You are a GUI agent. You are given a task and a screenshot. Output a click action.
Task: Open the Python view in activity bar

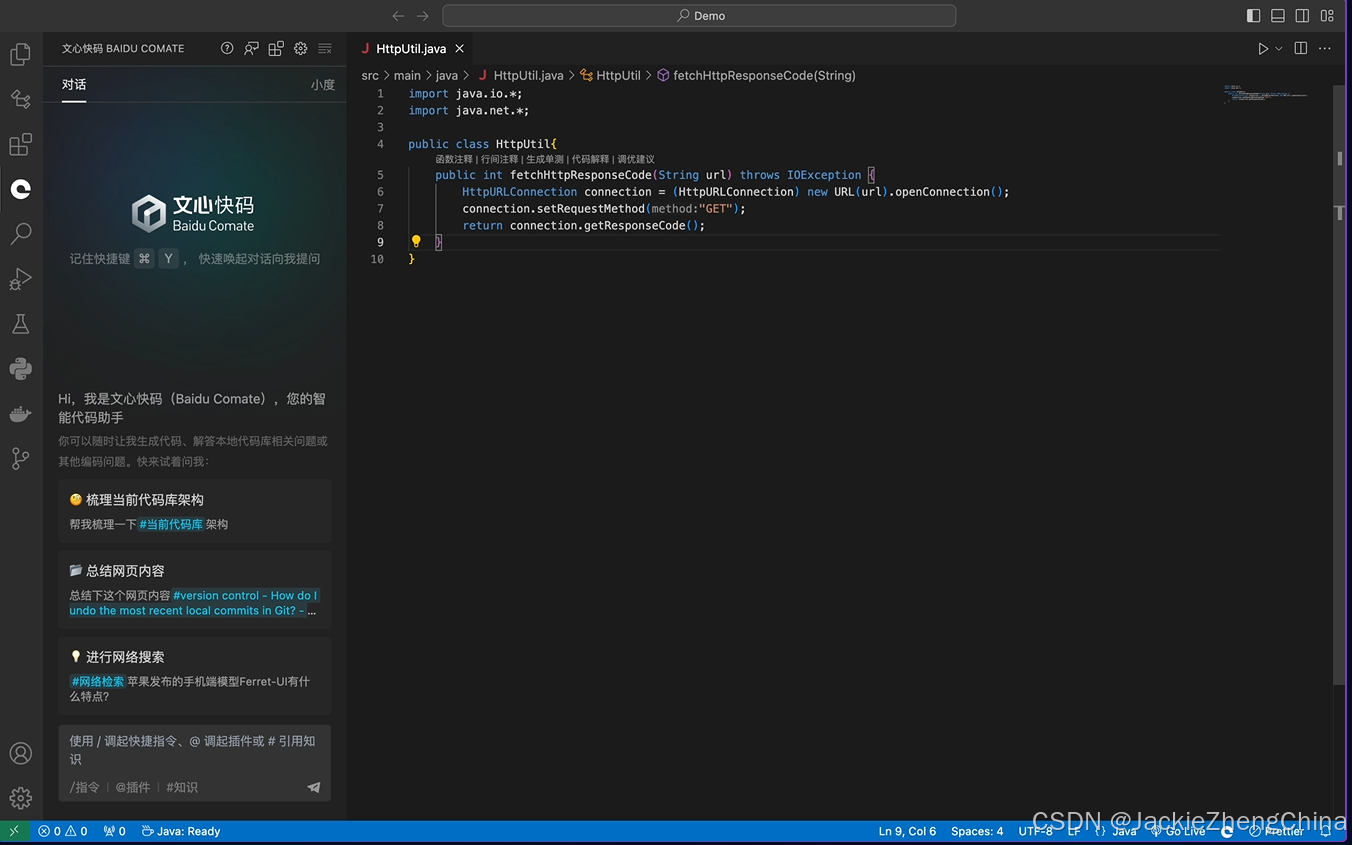[20, 369]
